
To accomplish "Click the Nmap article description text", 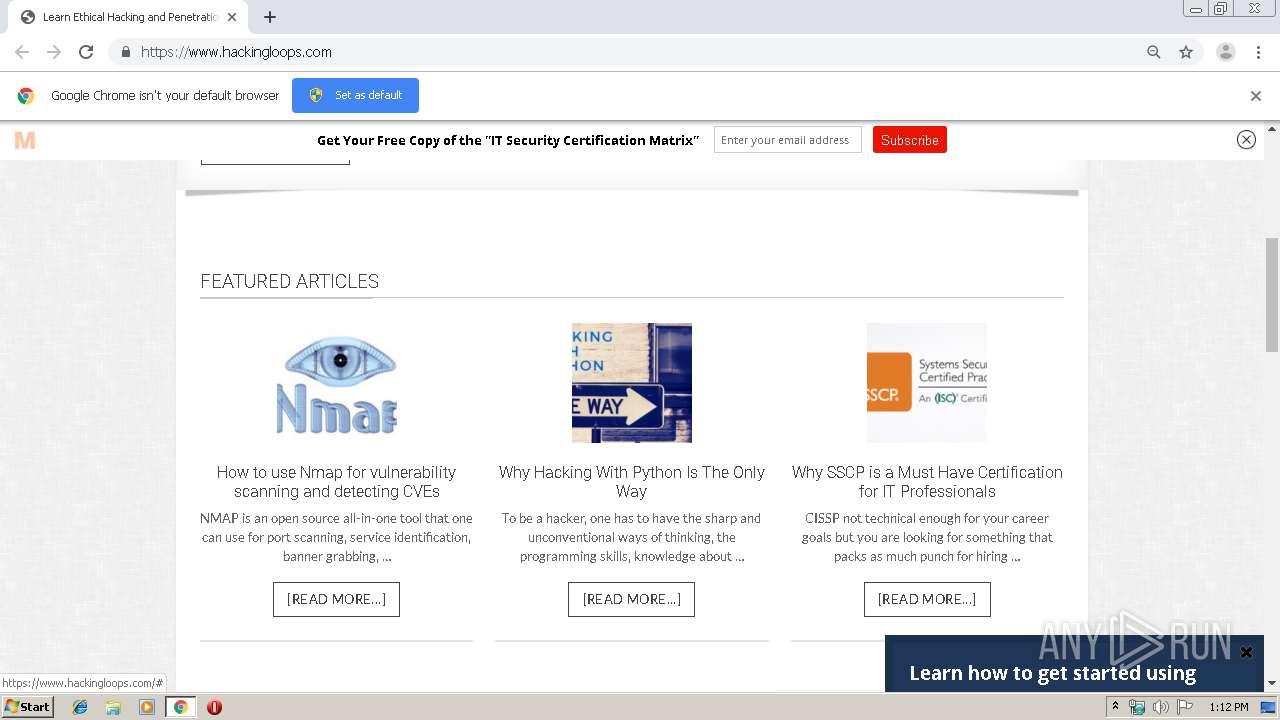I will 336,537.
